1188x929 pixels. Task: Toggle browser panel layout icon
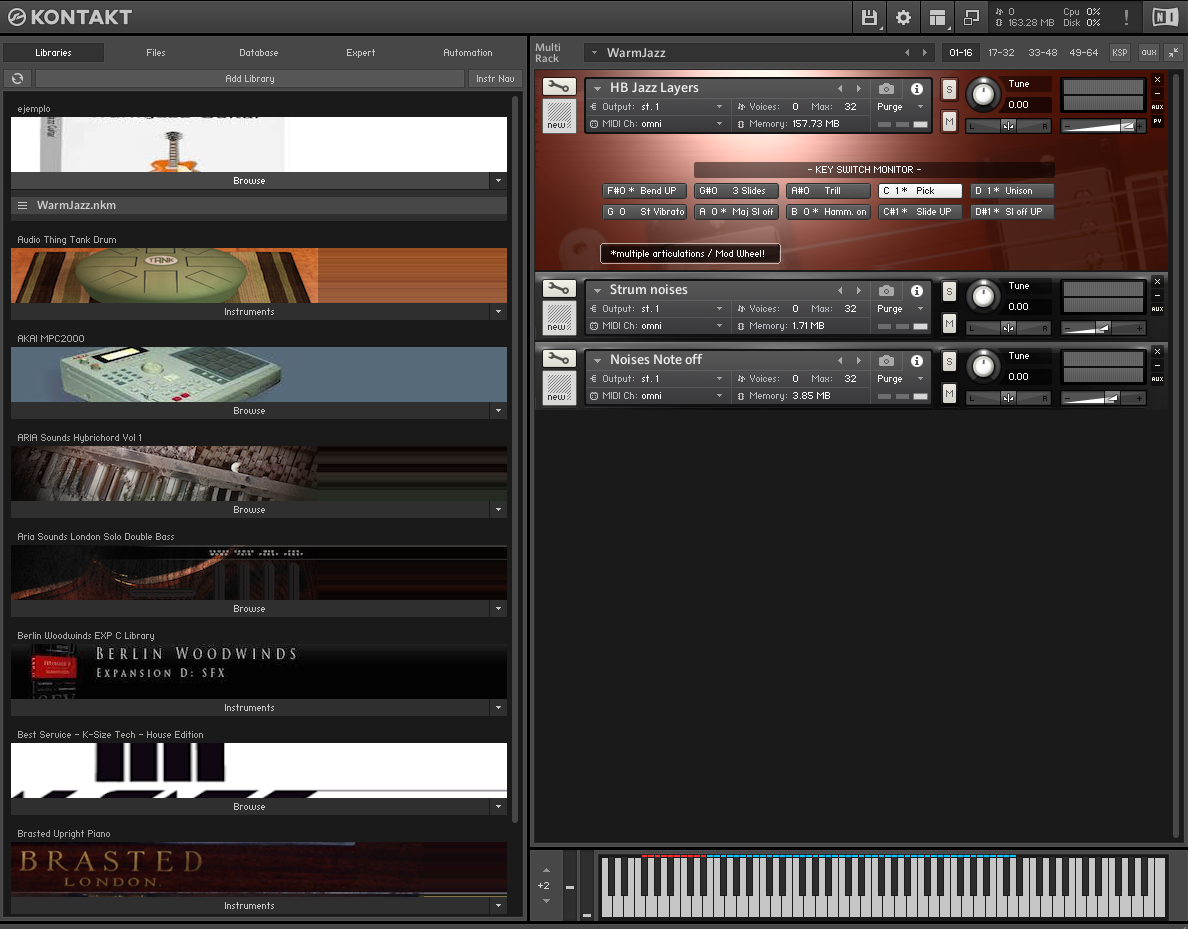pos(937,17)
